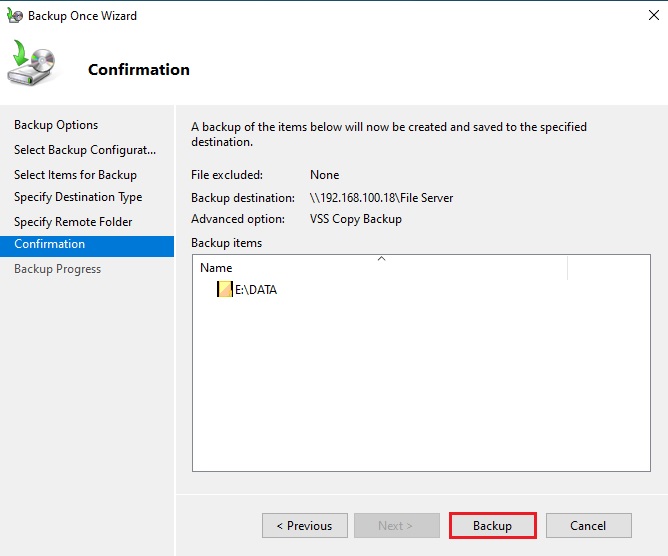Cancel the backup wizard

pyautogui.click(x=588, y=526)
